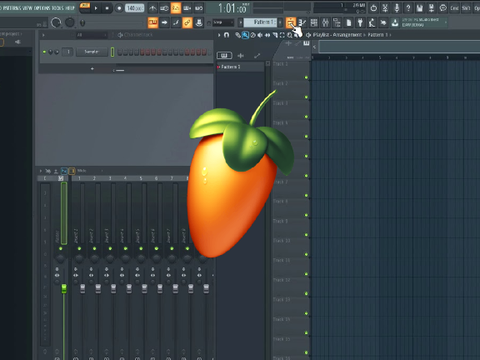This screenshot has height=360, width=480.
Task: Open the Playlist menu arrow
Action: pos(219,35)
